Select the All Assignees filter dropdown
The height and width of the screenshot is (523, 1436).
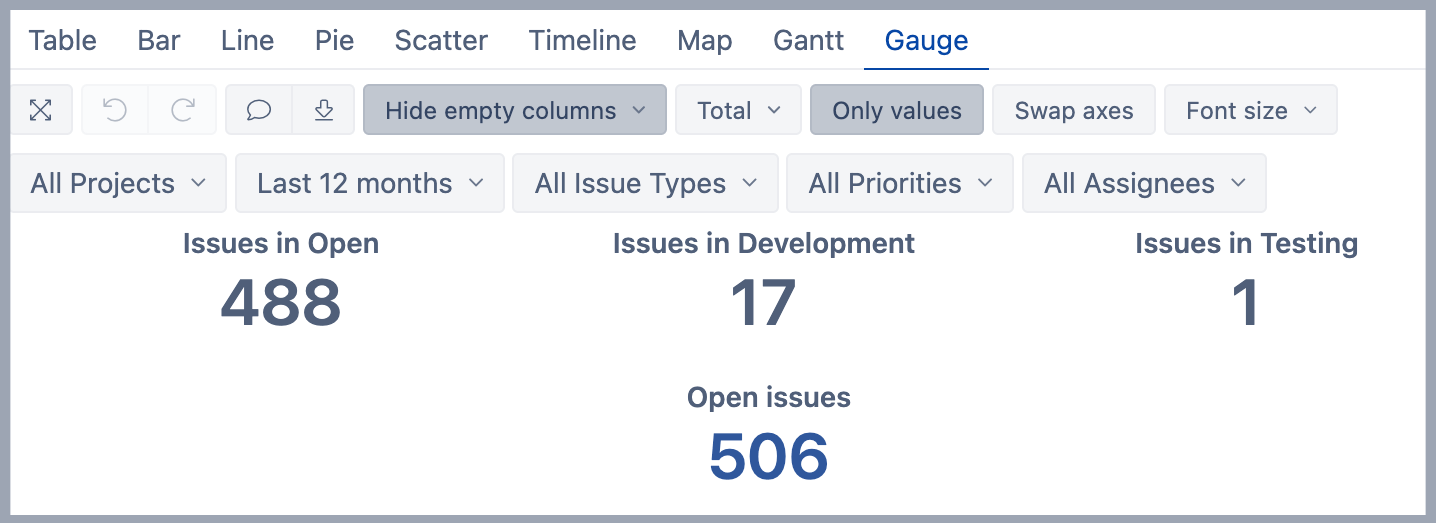[1144, 184]
